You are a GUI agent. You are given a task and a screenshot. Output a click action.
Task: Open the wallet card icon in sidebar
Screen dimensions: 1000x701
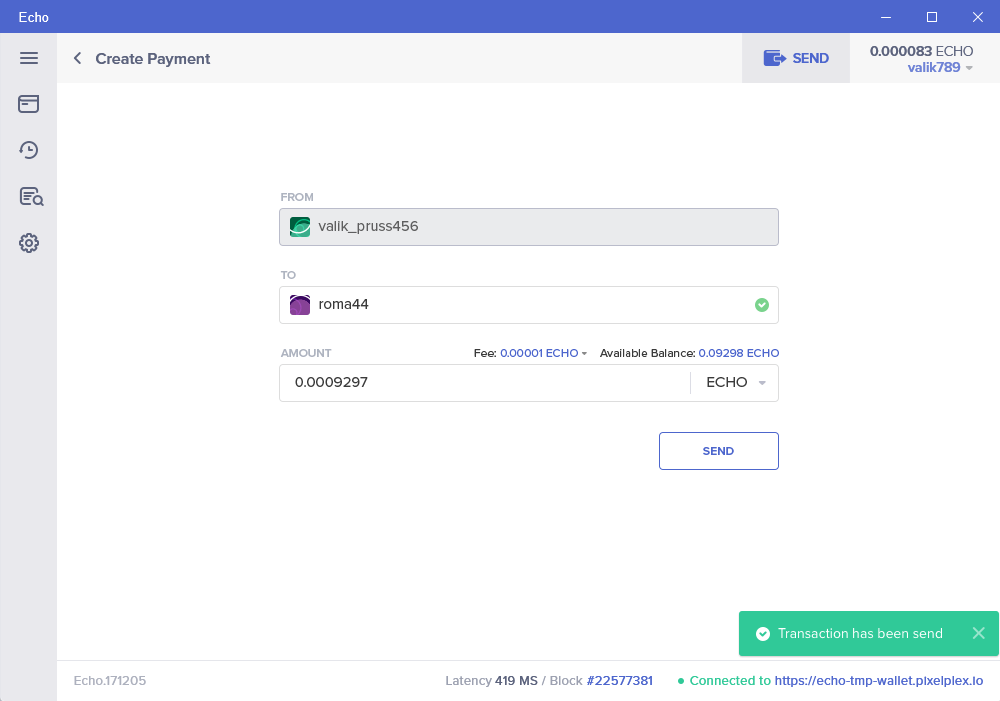coord(29,104)
